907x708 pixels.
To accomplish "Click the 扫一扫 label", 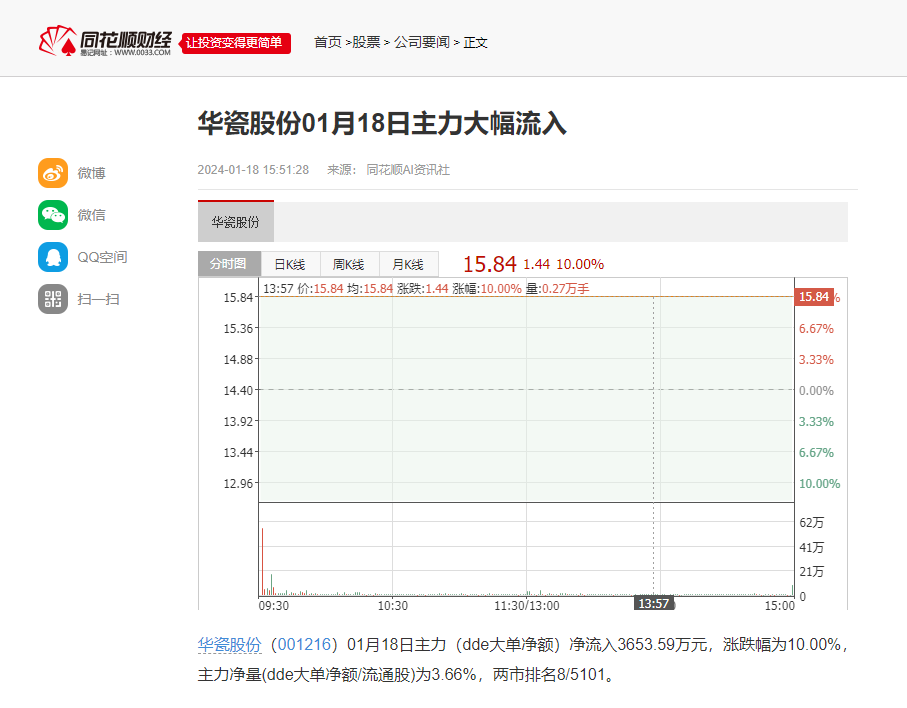I will [98, 299].
